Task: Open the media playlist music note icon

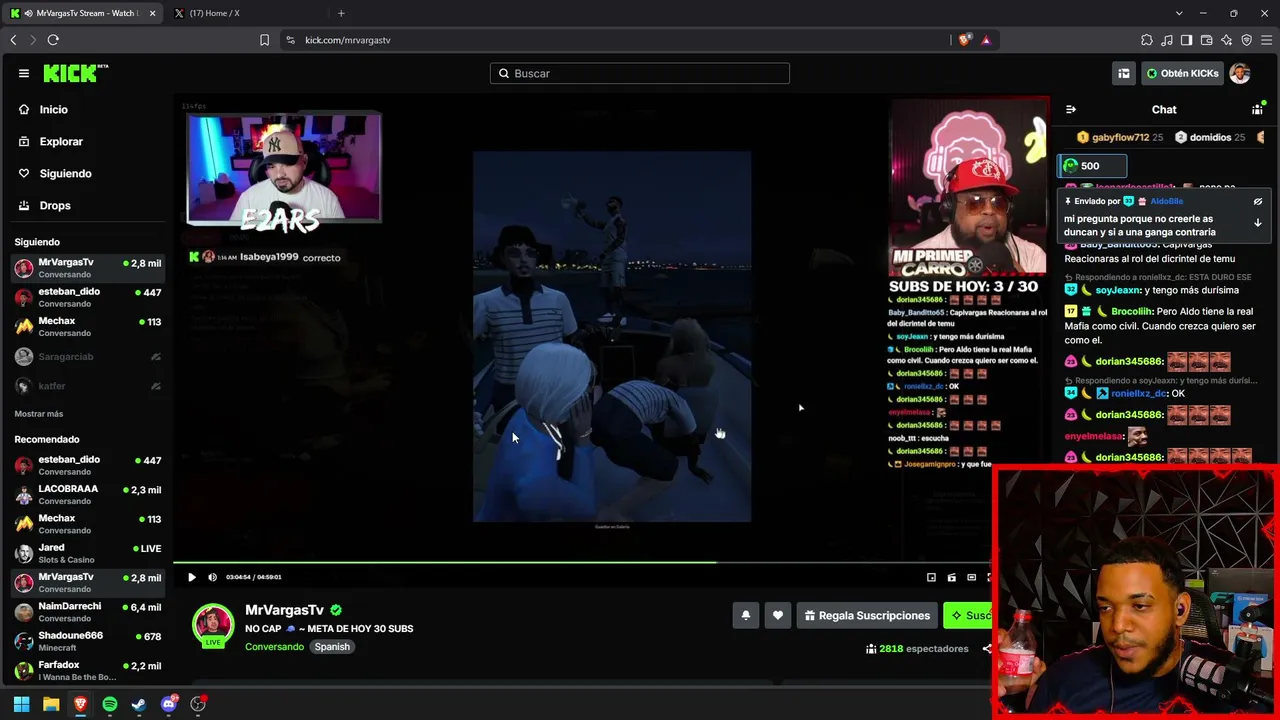Action: tap(1167, 40)
